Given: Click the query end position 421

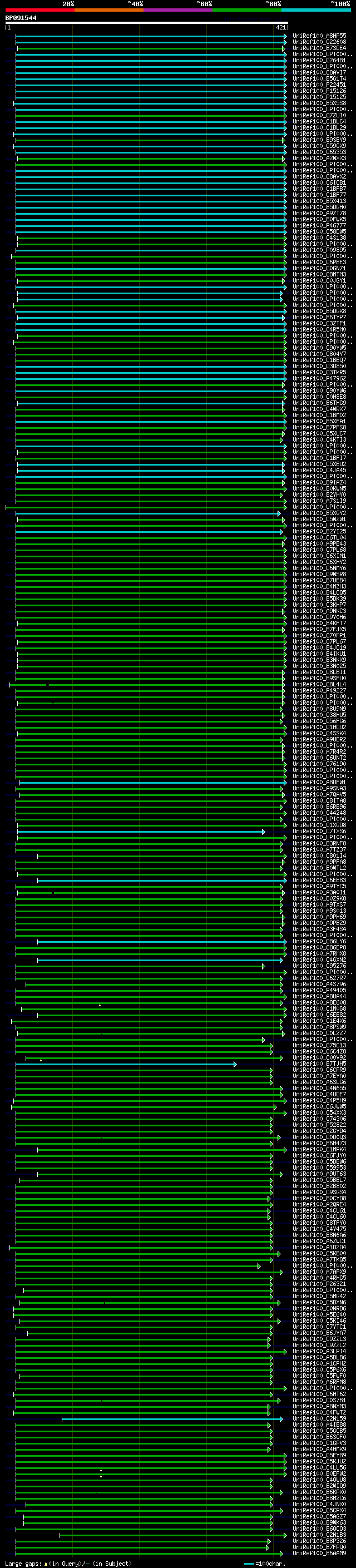Looking at the screenshot, I should pyautogui.click(x=280, y=27).
